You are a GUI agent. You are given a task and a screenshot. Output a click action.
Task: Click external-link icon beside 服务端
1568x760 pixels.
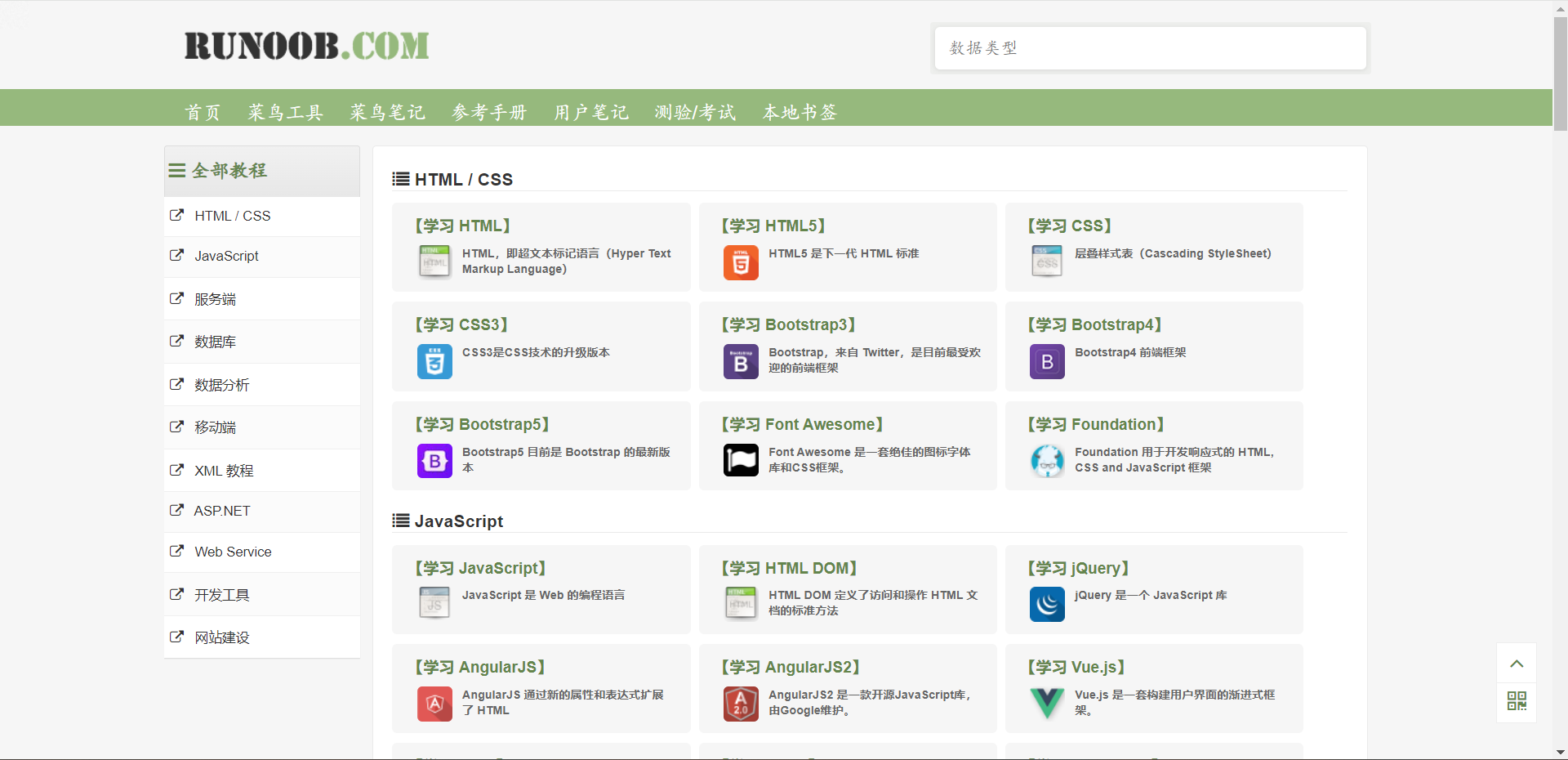coord(176,298)
